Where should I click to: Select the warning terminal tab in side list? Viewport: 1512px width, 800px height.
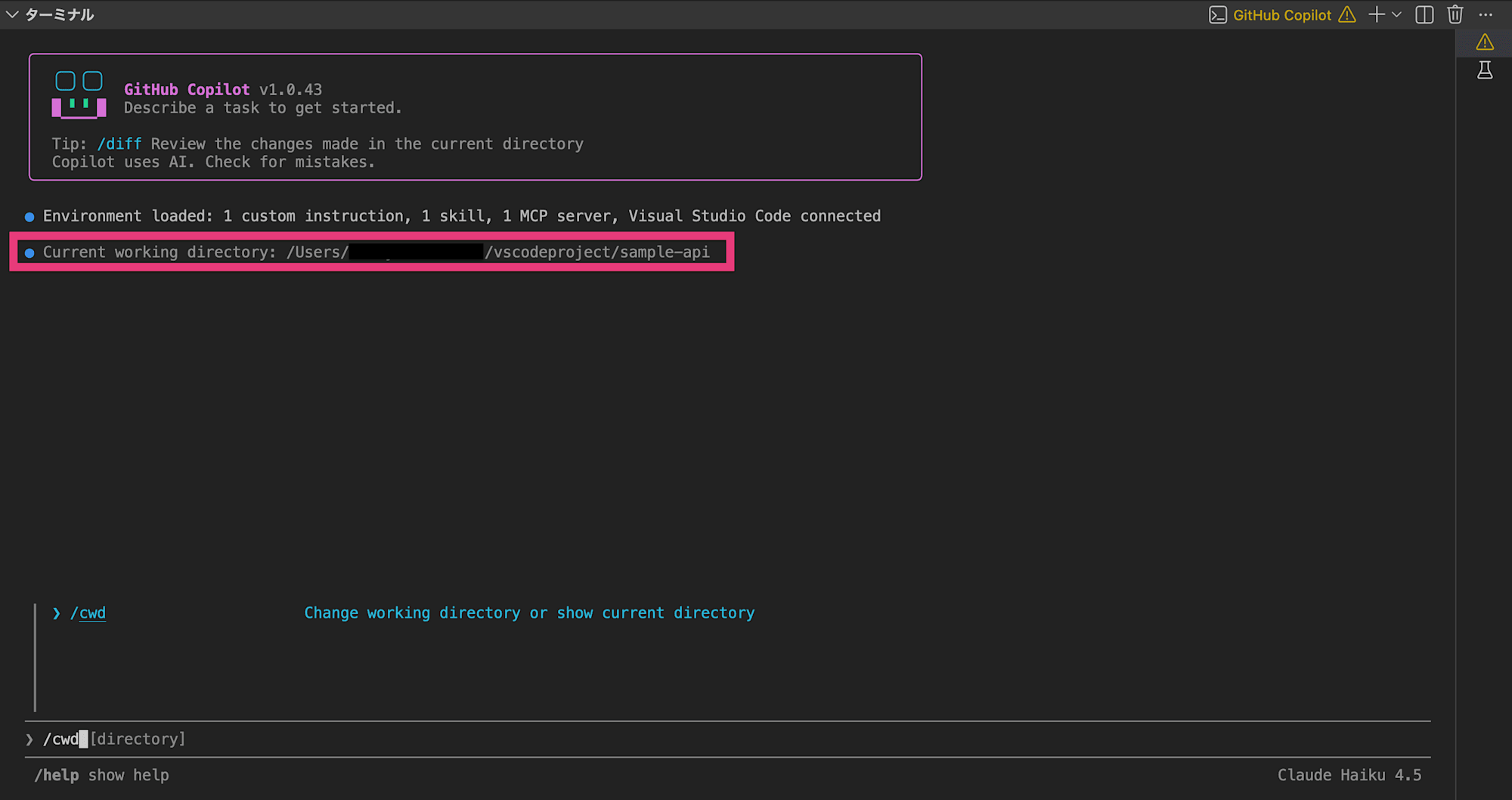click(1485, 42)
